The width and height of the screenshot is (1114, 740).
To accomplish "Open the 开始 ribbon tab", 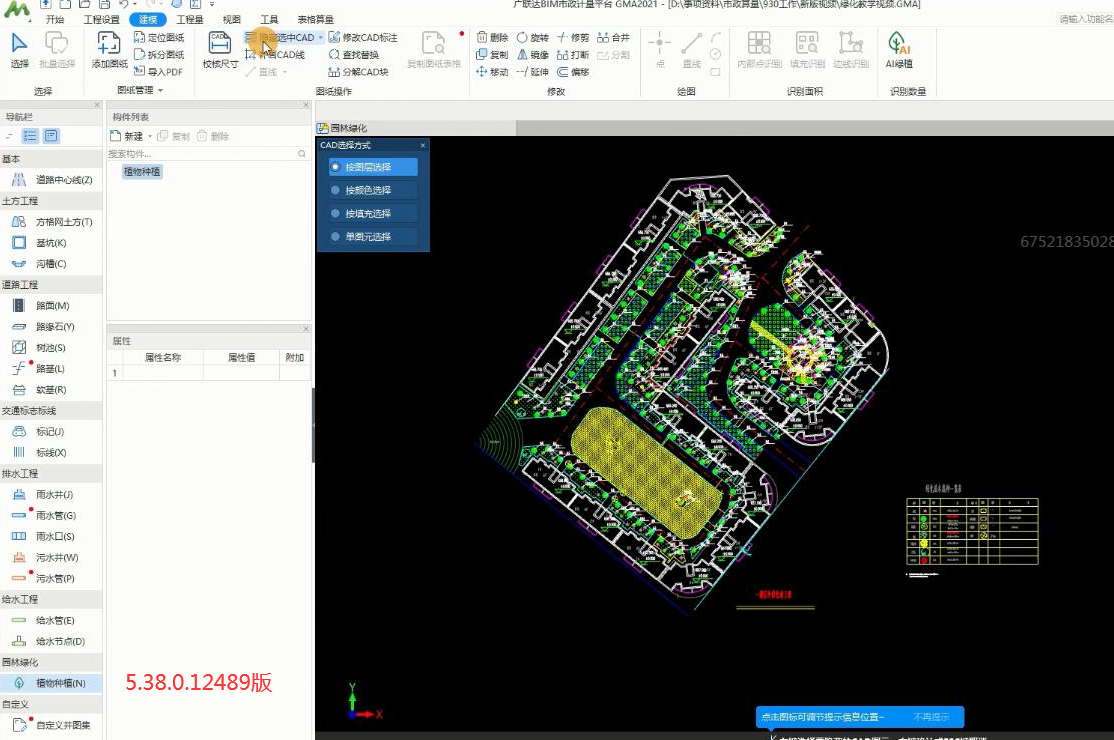I will (55, 19).
